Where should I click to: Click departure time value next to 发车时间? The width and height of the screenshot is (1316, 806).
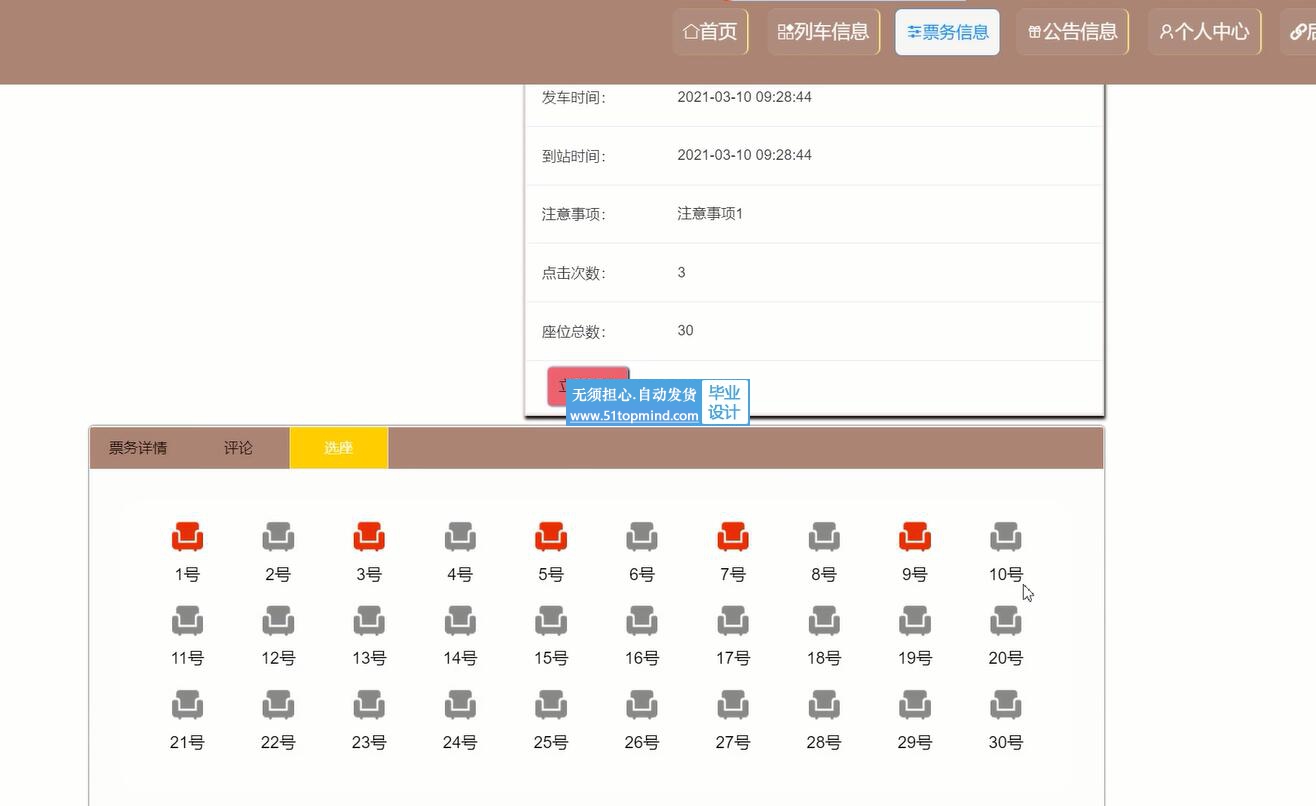744,97
